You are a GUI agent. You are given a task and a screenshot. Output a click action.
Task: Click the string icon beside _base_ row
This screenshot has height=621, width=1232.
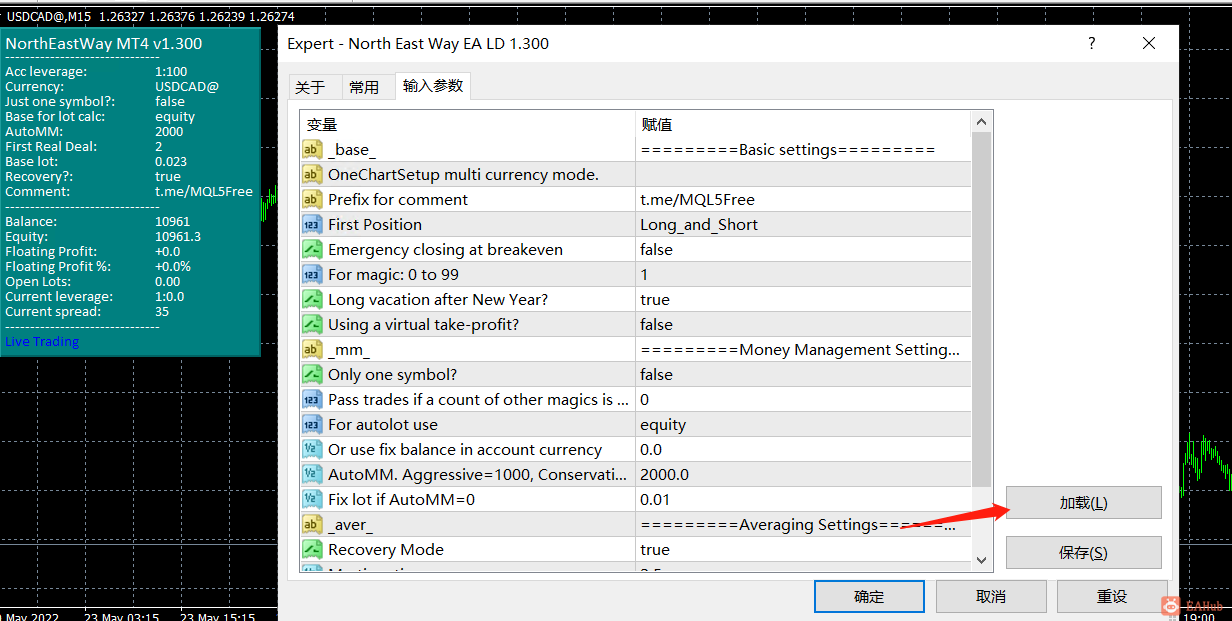312,150
